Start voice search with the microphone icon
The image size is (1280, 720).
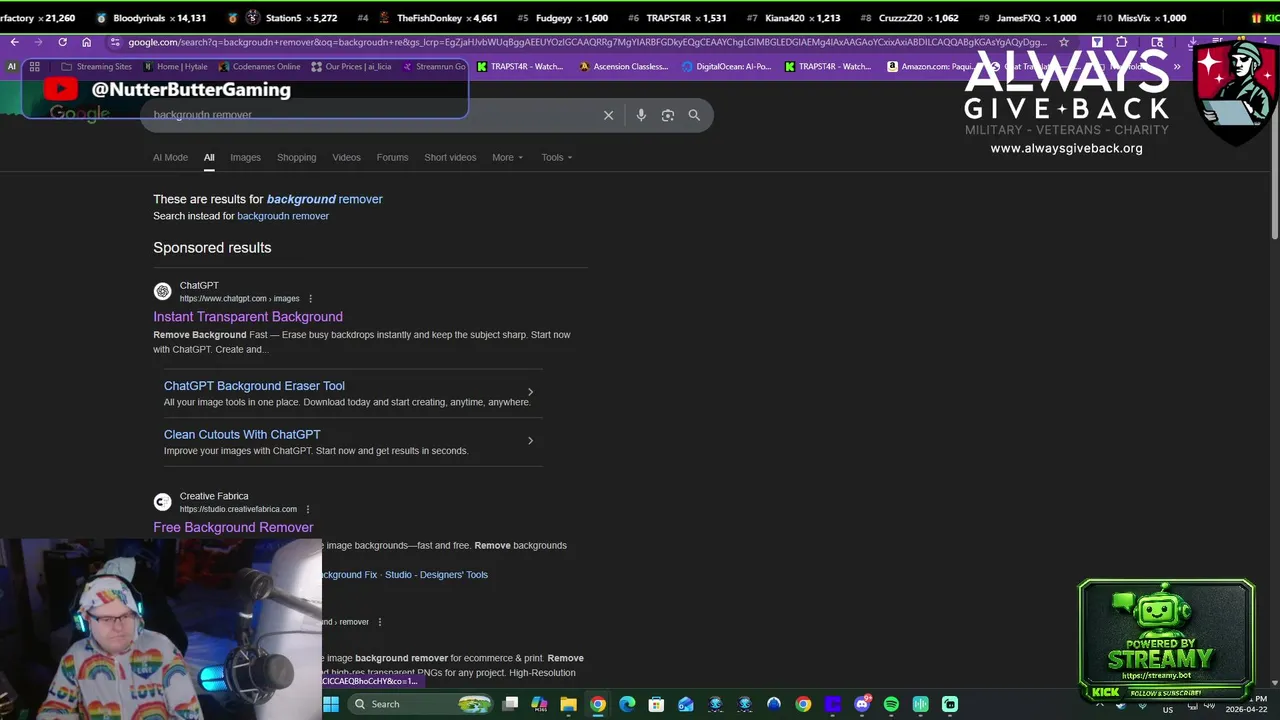point(641,115)
